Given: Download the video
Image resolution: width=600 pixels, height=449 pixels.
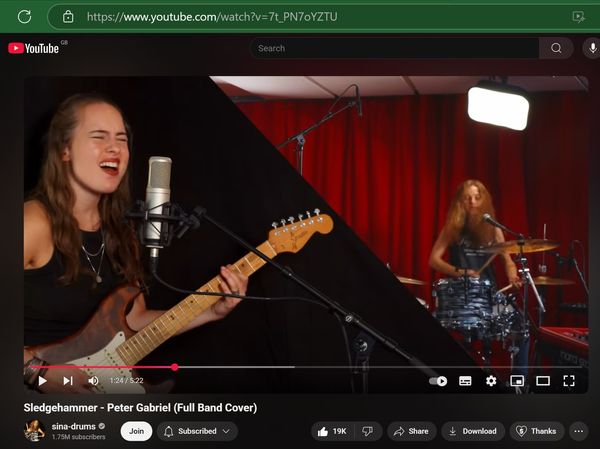Looking at the screenshot, I should [473, 431].
